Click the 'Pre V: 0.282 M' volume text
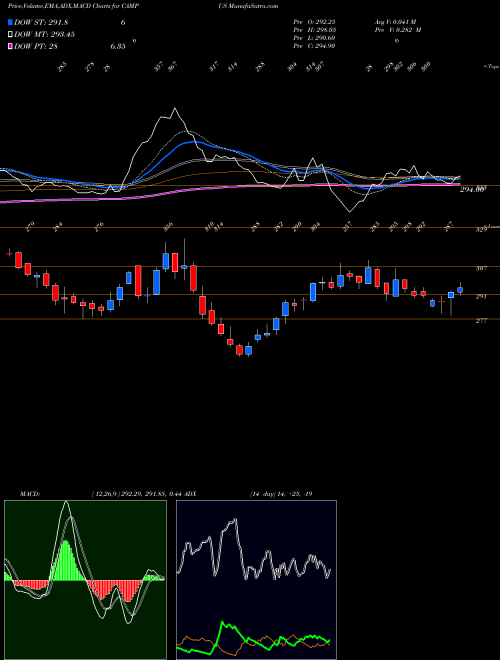This screenshot has height=660, width=500. pos(398,30)
